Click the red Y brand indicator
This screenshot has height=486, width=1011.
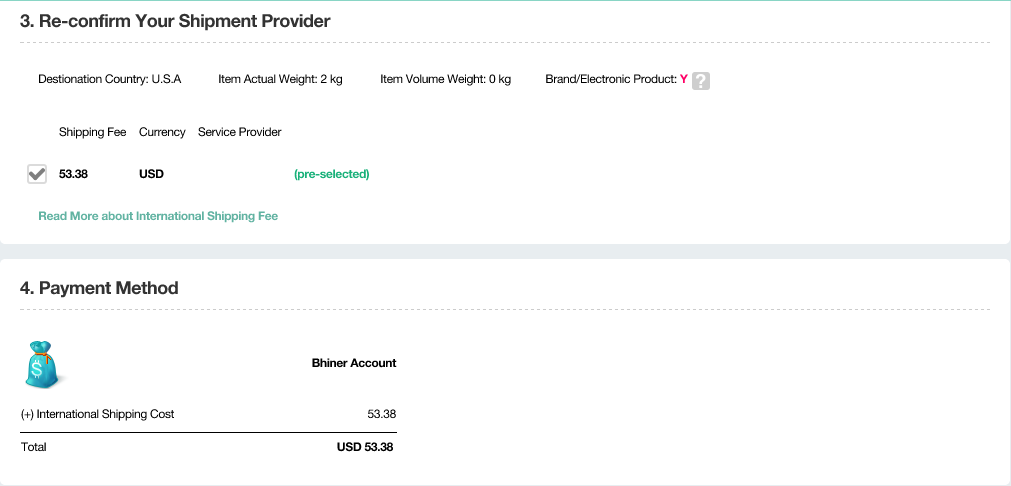click(x=684, y=80)
